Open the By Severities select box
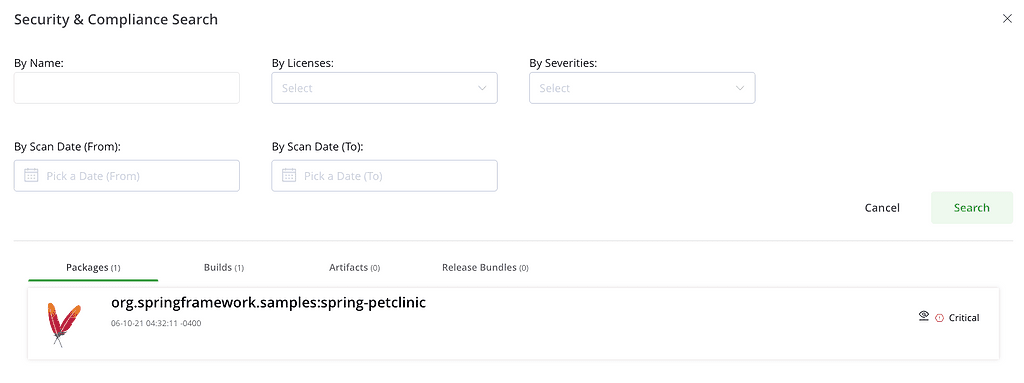Viewport: 1024px width, 383px height. pos(642,88)
